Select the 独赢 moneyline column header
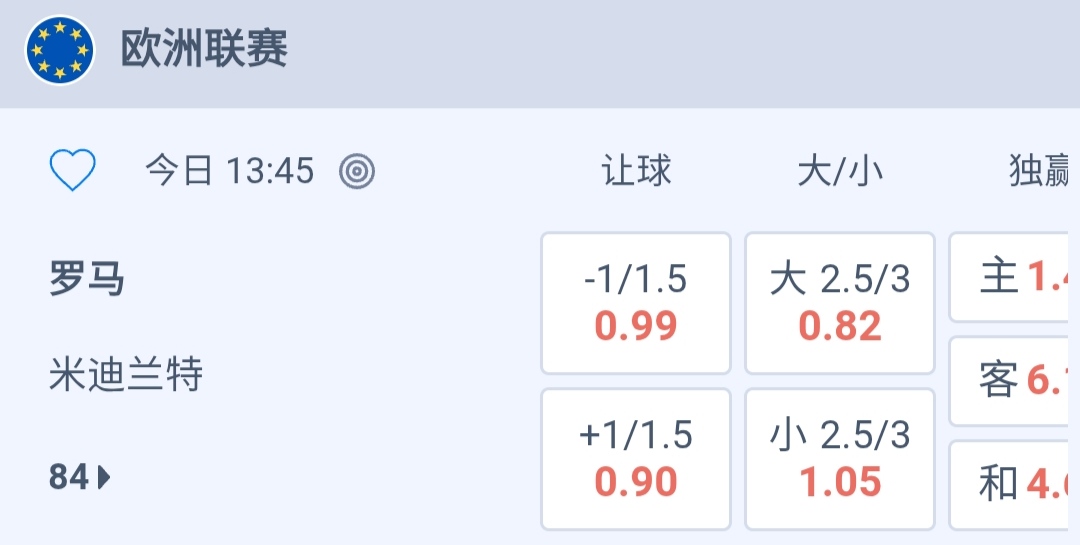 [1040, 172]
